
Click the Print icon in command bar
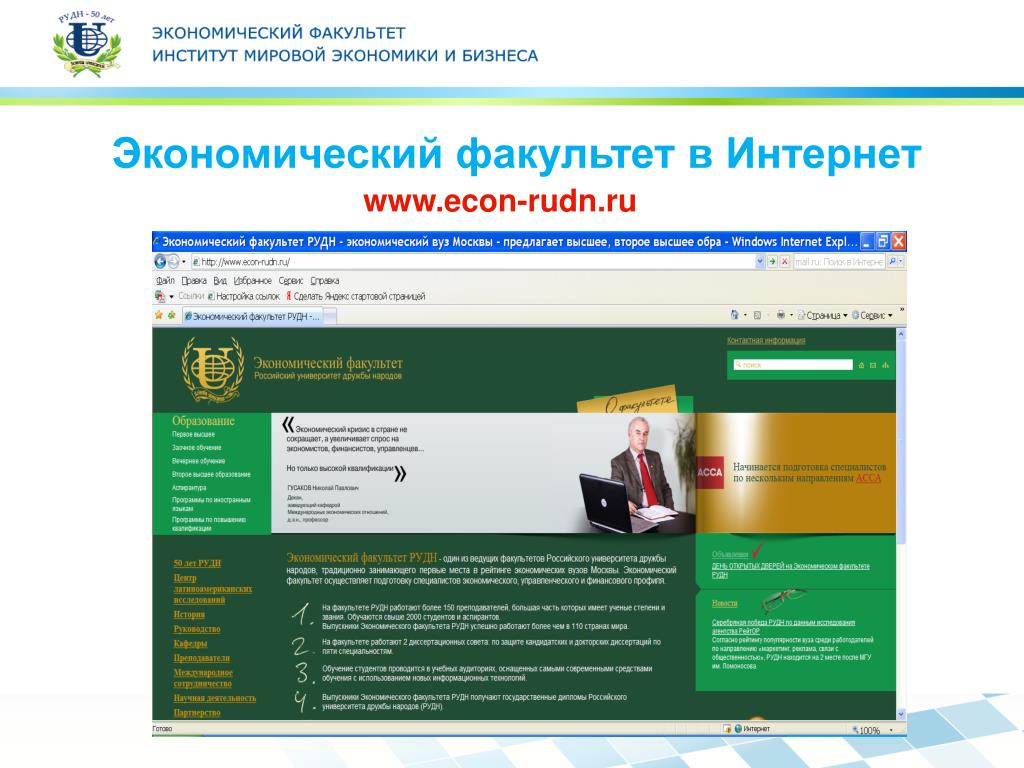click(x=780, y=315)
